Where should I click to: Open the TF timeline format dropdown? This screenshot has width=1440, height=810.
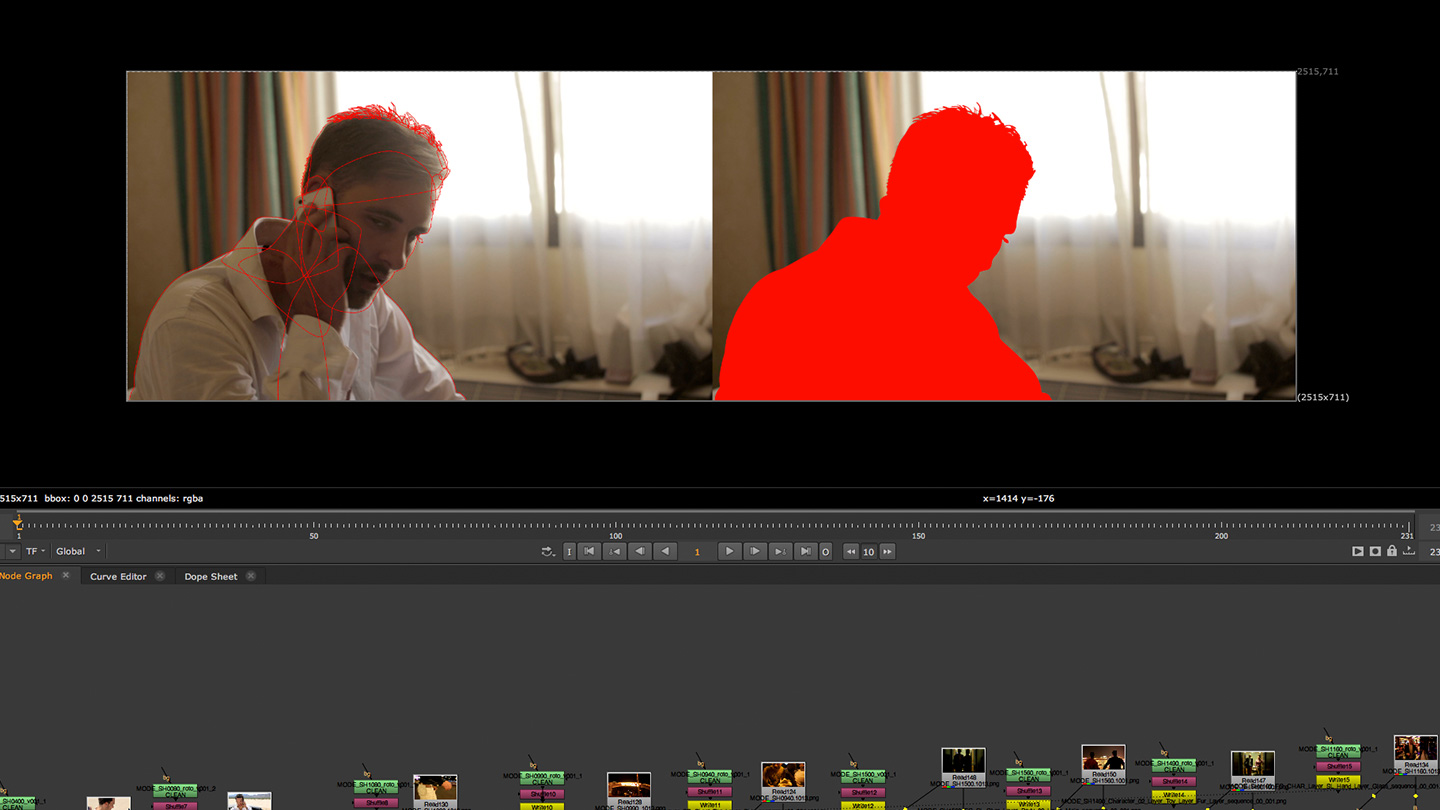tap(35, 551)
